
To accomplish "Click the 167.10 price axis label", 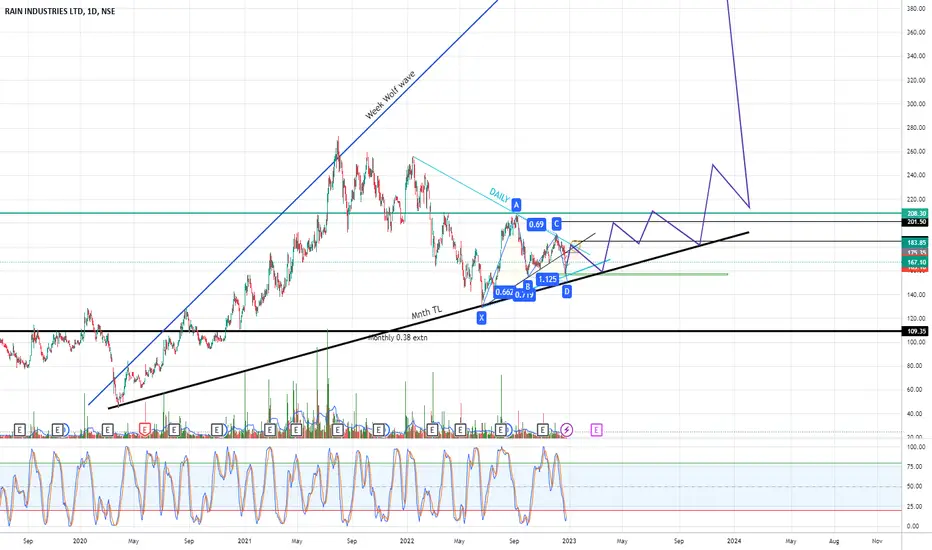I will [x=916, y=262].
